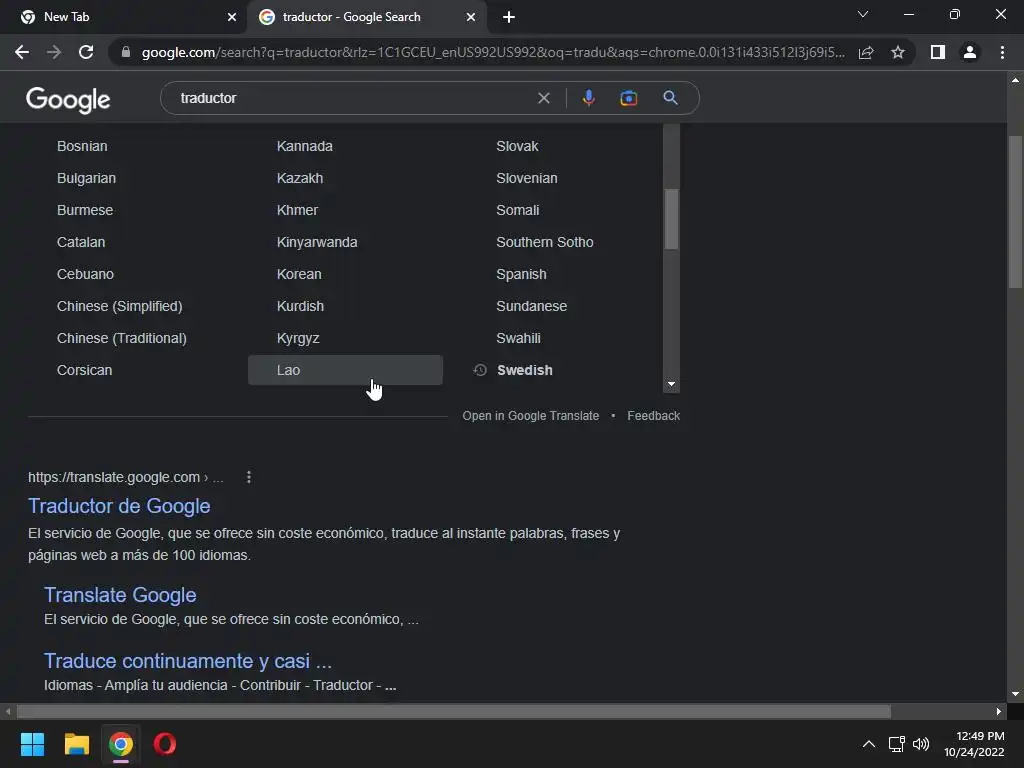This screenshot has height=768, width=1024.
Task: Clear the search box with the X icon
Action: 543,98
